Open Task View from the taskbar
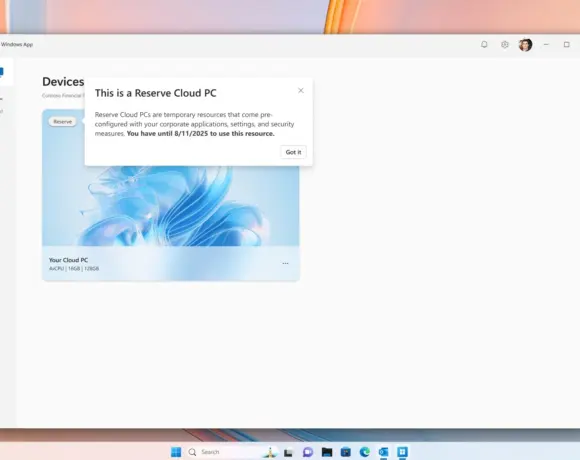This screenshot has height=460, width=580. coord(289,452)
